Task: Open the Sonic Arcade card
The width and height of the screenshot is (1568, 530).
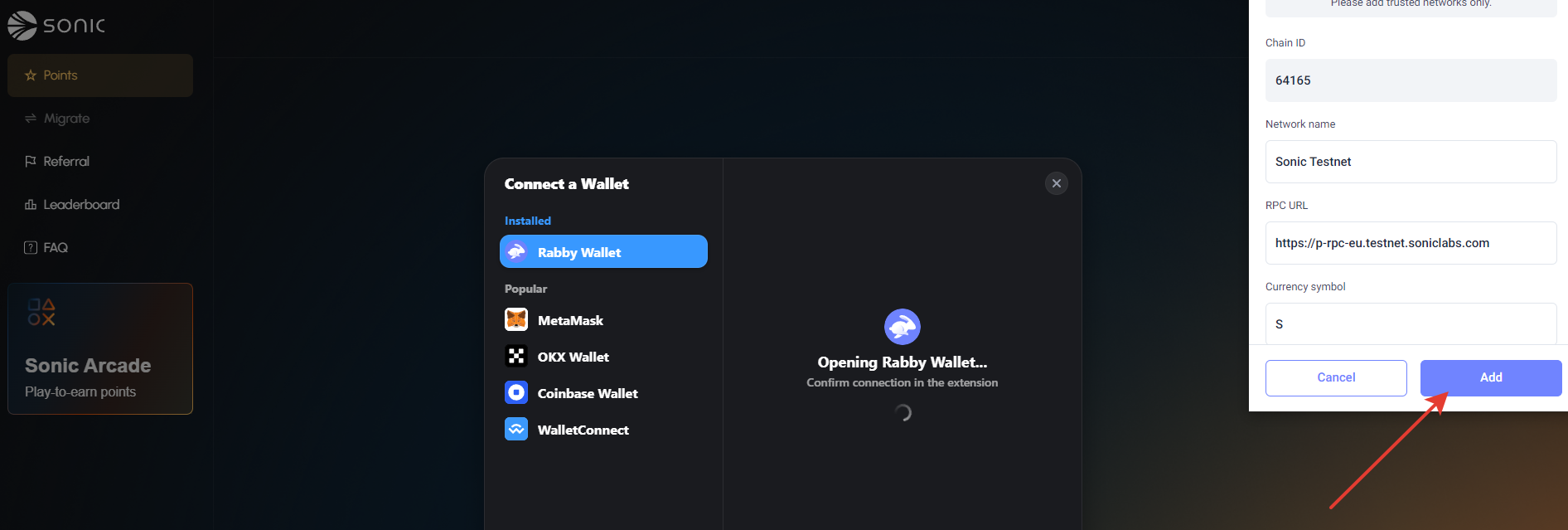Action: (100, 348)
